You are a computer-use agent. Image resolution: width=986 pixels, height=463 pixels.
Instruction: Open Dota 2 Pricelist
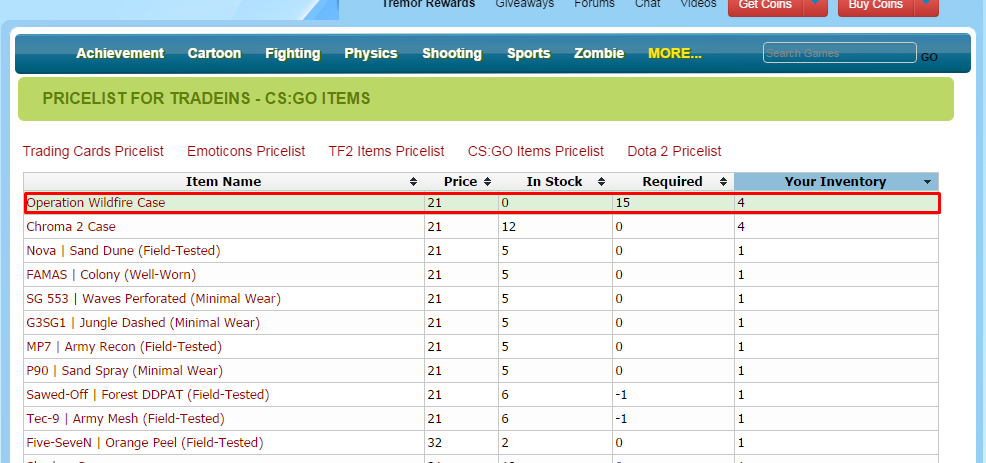[x=674, y=152]
